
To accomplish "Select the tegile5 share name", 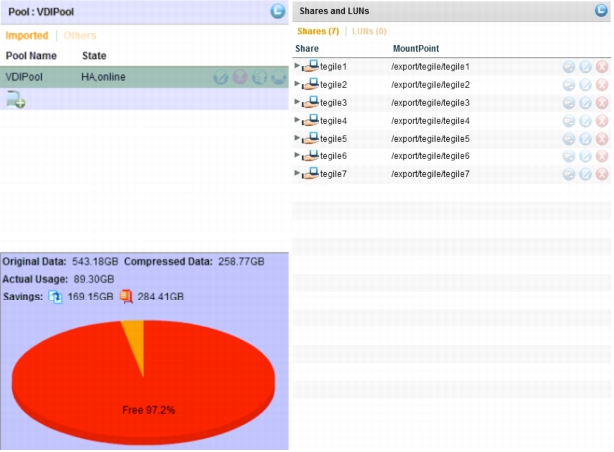I will click(334, 139).
